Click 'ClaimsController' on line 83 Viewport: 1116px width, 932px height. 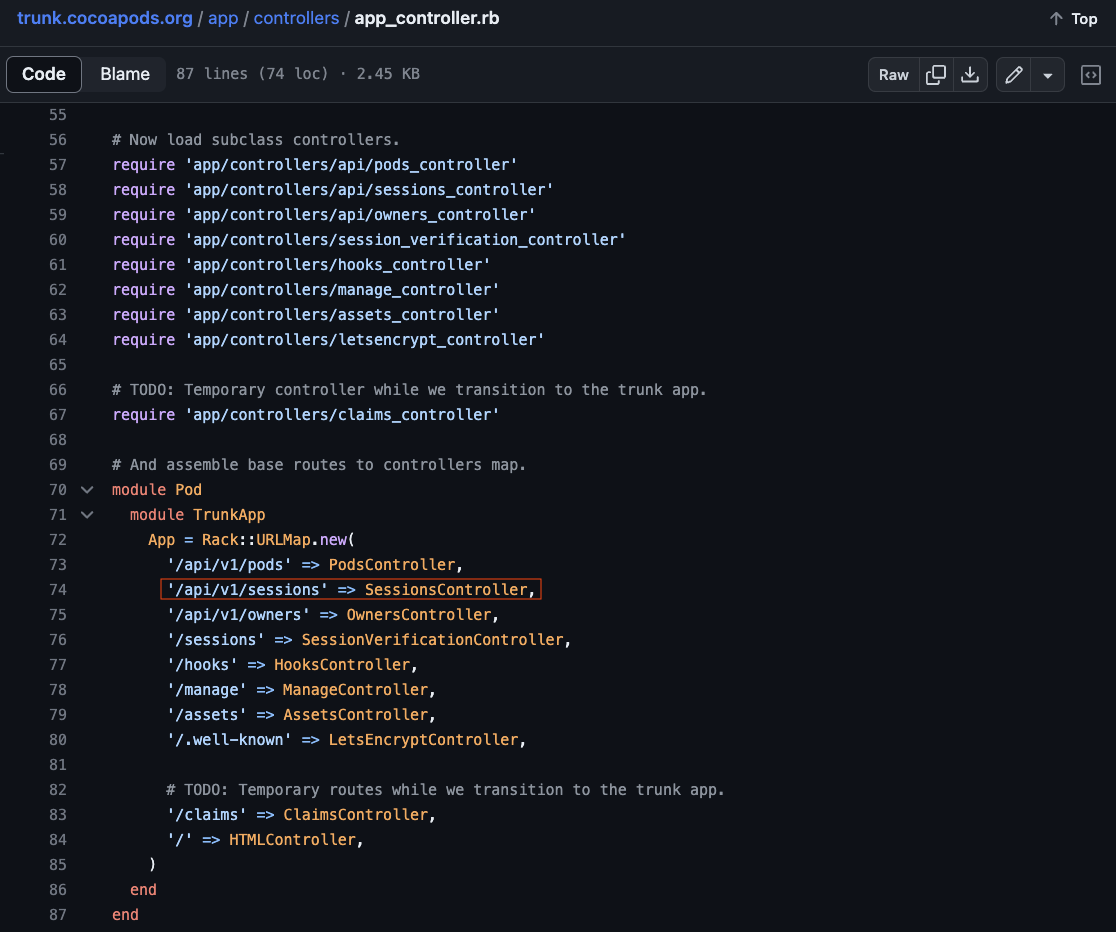pos(355,815)
